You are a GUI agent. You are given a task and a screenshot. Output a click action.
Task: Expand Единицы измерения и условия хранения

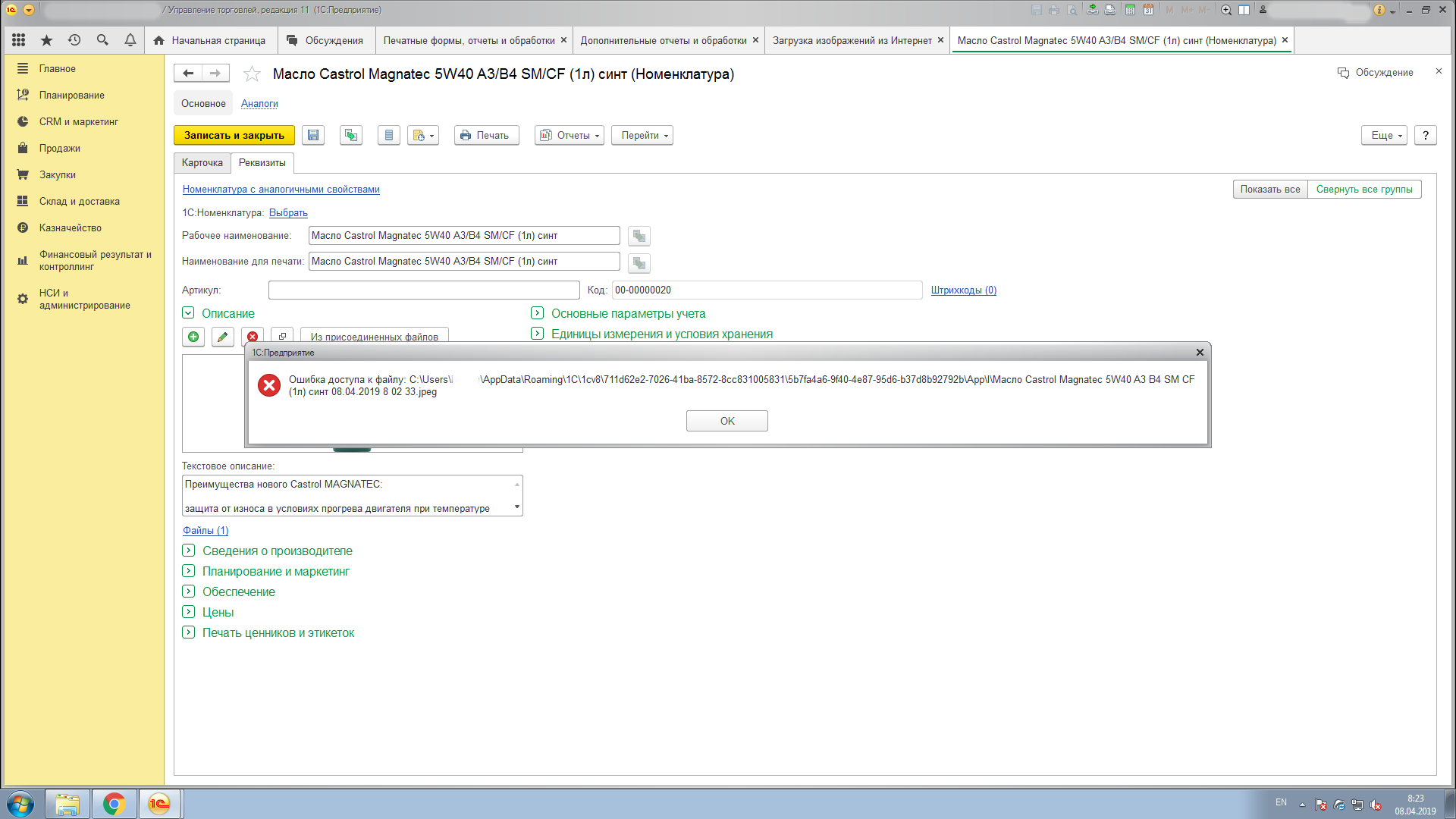[x=537, y=333]
